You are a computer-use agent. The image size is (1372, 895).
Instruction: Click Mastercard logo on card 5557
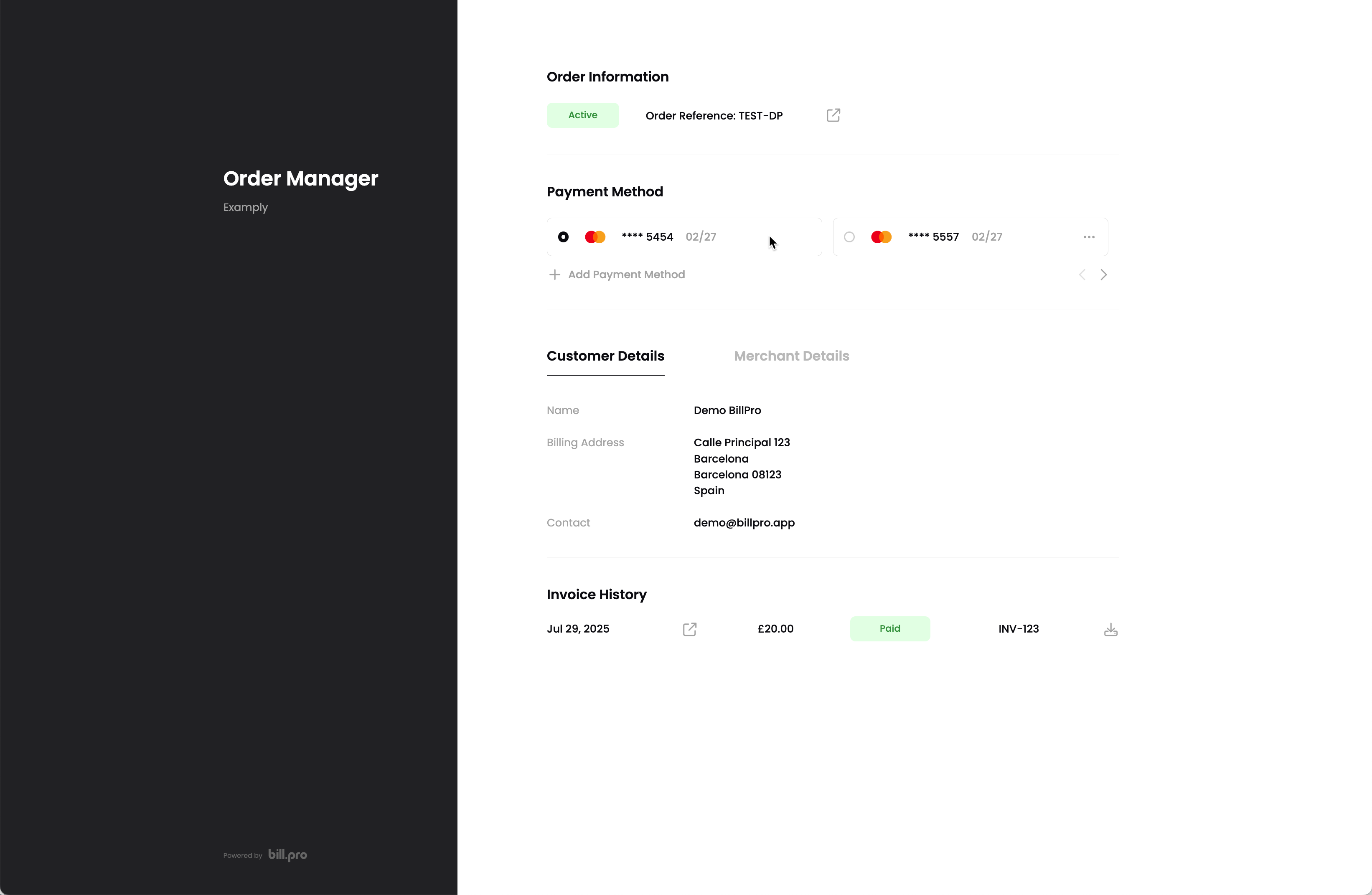click(881, 237)
